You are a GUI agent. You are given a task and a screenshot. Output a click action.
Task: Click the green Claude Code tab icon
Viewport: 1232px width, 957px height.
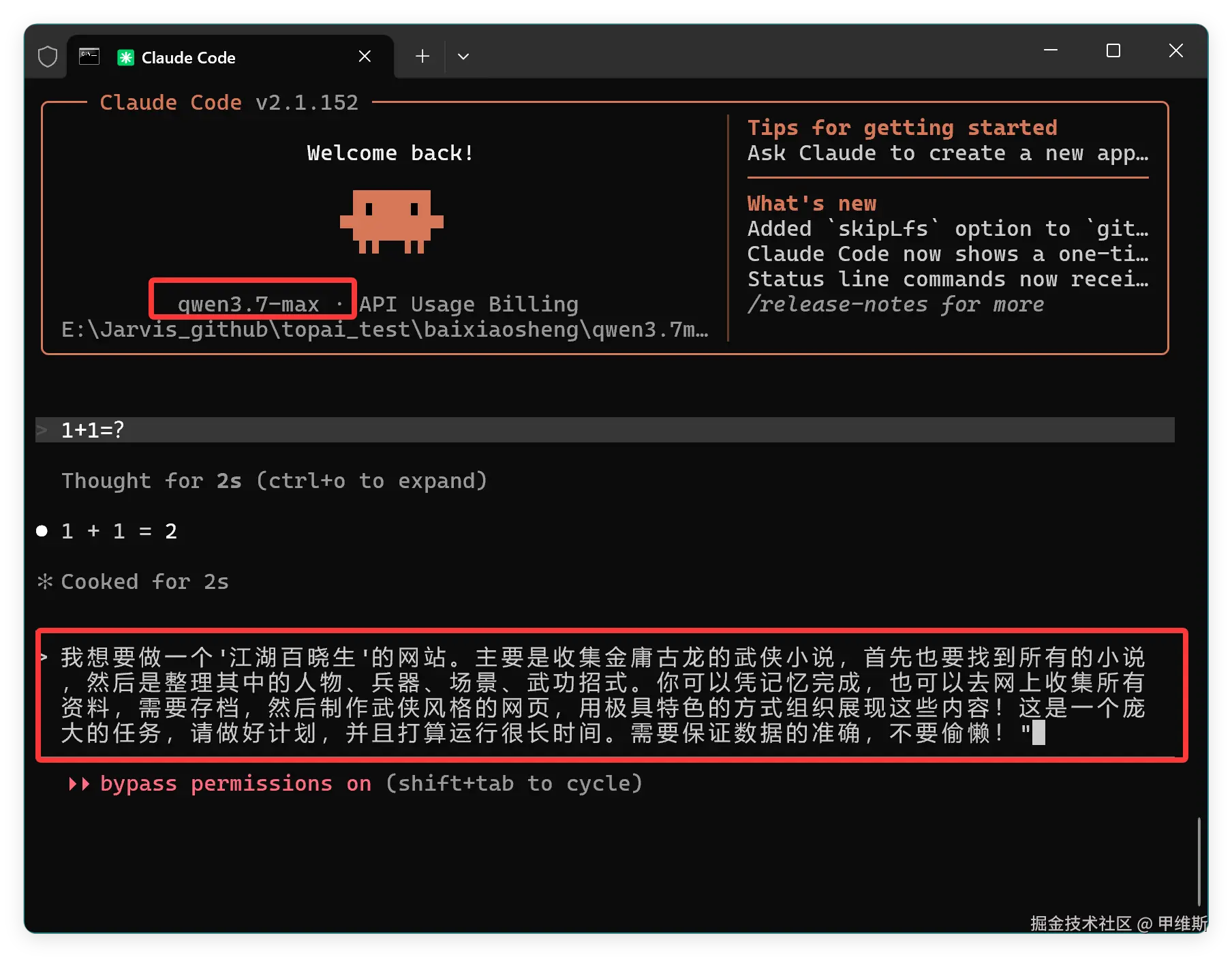125,57
